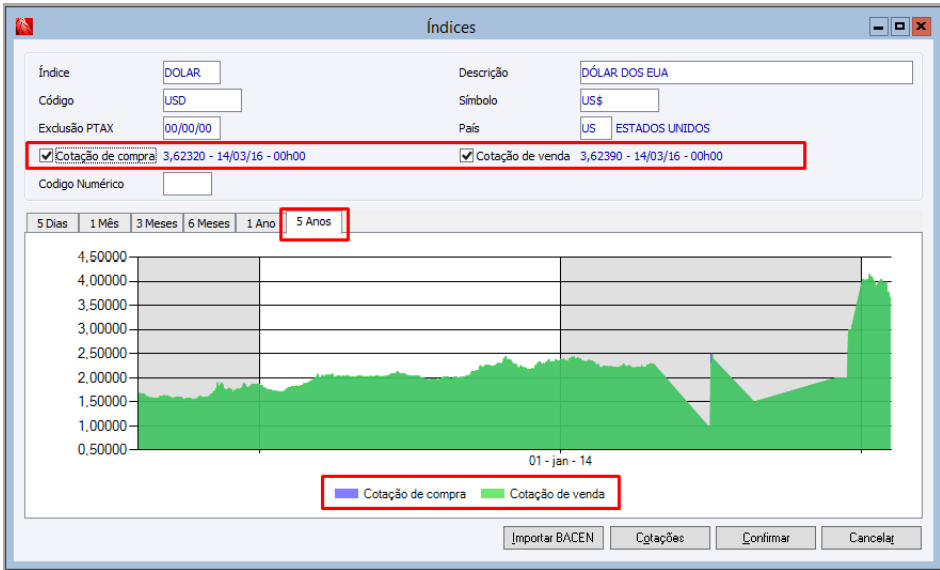This screenshot has height=570, width=940.
Task: Click the ESTADOS UNIDOS country text
Action: tap(662, 128)
